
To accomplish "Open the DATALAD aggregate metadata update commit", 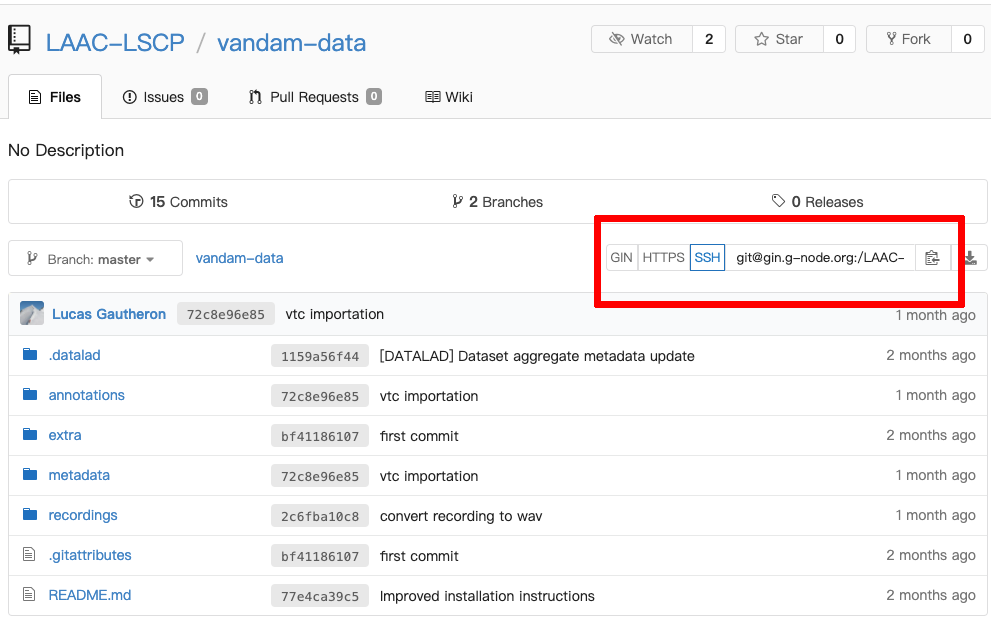I will point(537,356).
